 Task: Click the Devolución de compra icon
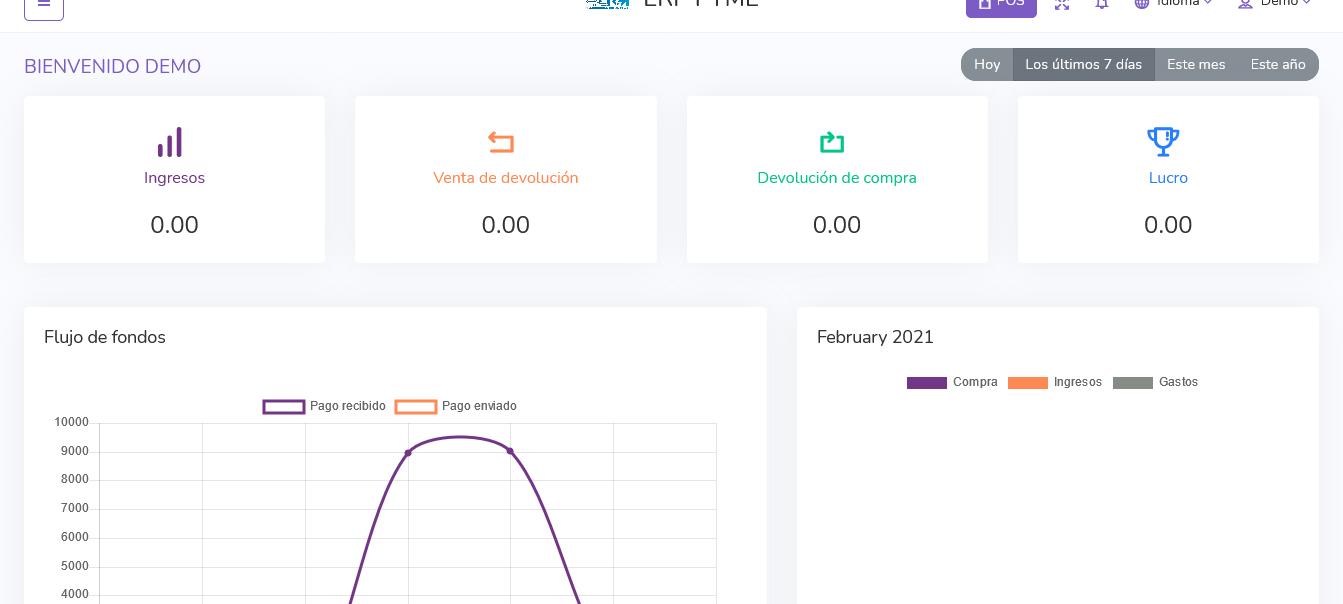[832, 142]
